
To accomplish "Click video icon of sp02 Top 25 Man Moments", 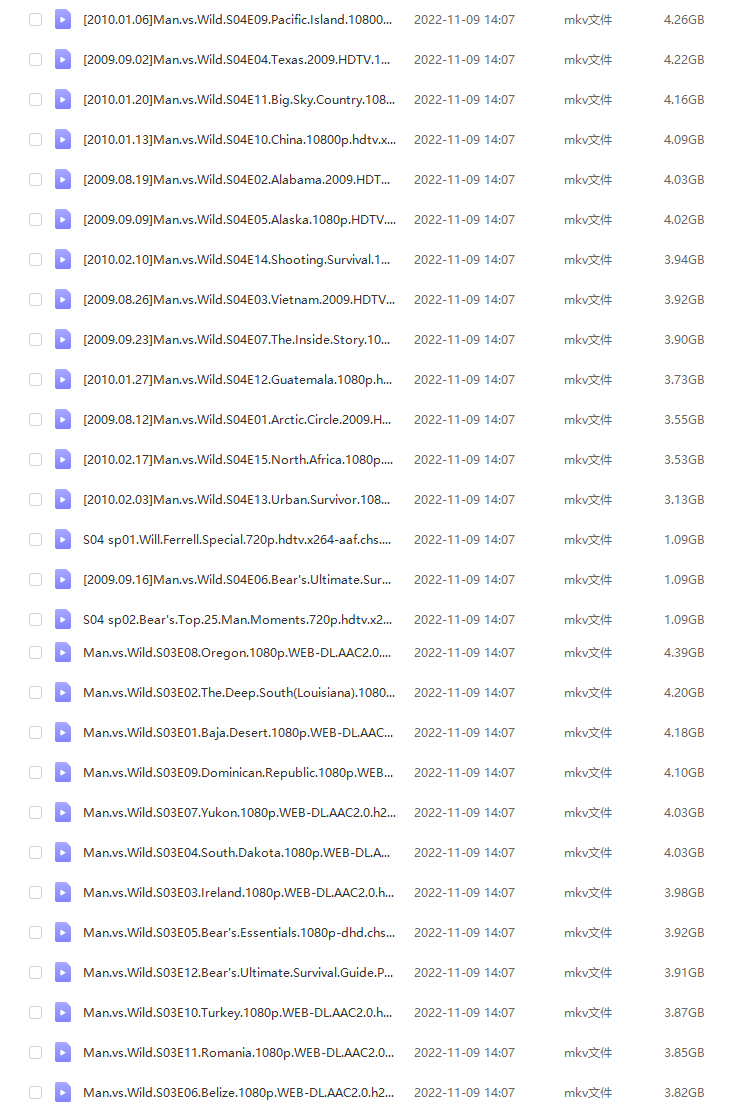I will pyautogui.click(x=63, y=619).
